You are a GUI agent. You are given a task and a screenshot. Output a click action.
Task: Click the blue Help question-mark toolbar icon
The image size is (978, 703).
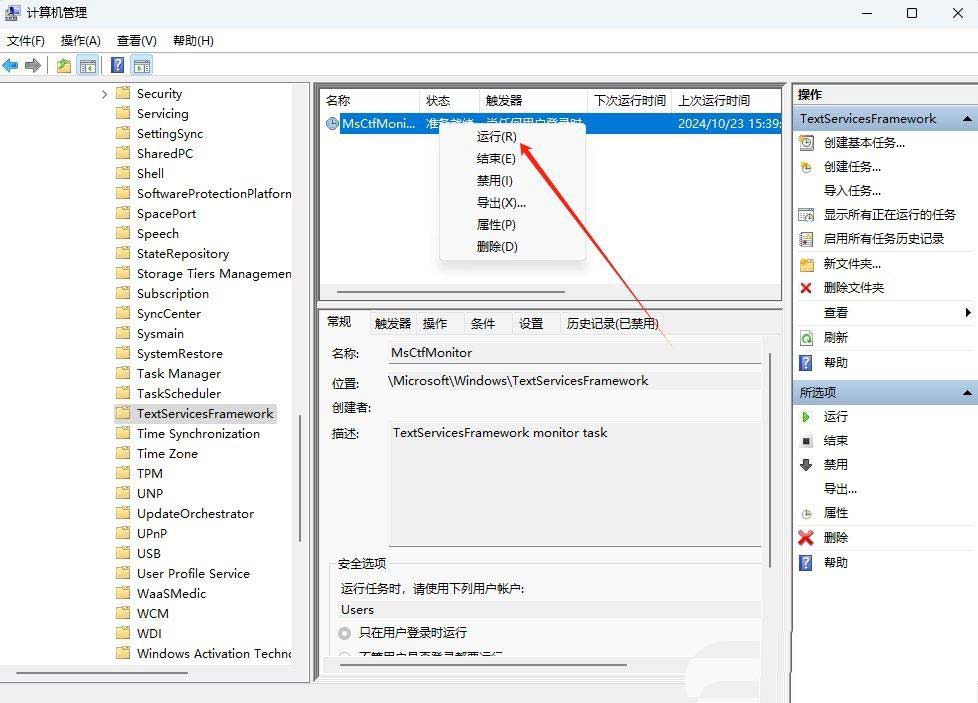[117, 66]
